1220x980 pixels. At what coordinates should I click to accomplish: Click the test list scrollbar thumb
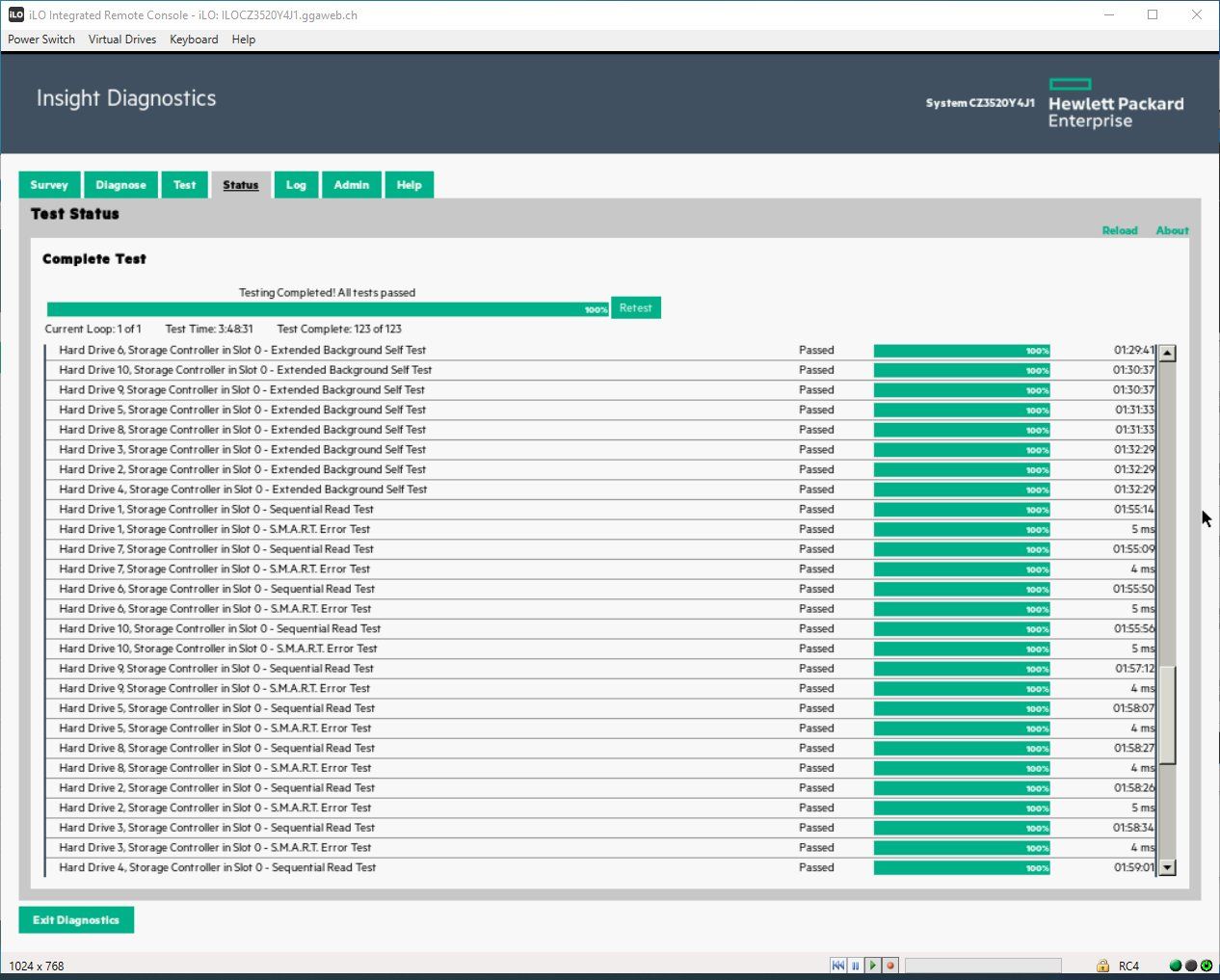[x=1167, y=714]
